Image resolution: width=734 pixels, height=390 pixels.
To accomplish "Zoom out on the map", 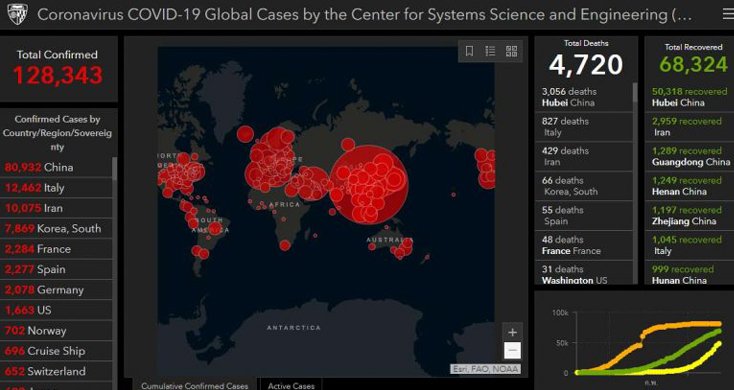I will [x=513, y=351].
